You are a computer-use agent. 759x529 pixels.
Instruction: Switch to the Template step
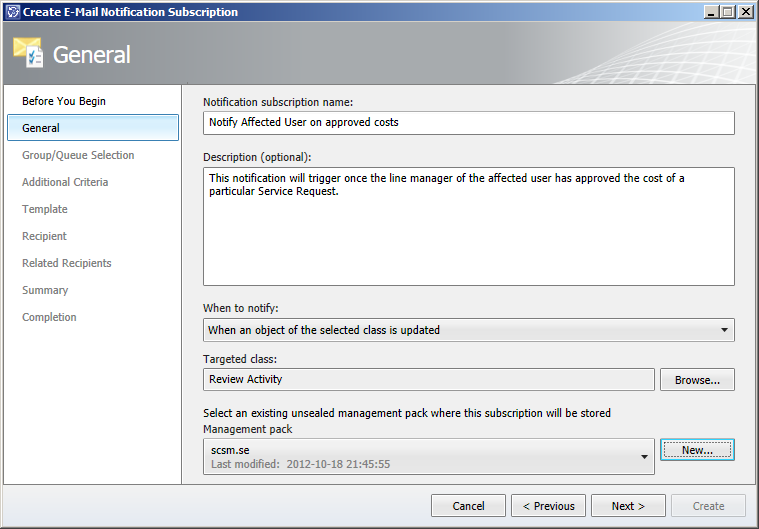(45, 210)
